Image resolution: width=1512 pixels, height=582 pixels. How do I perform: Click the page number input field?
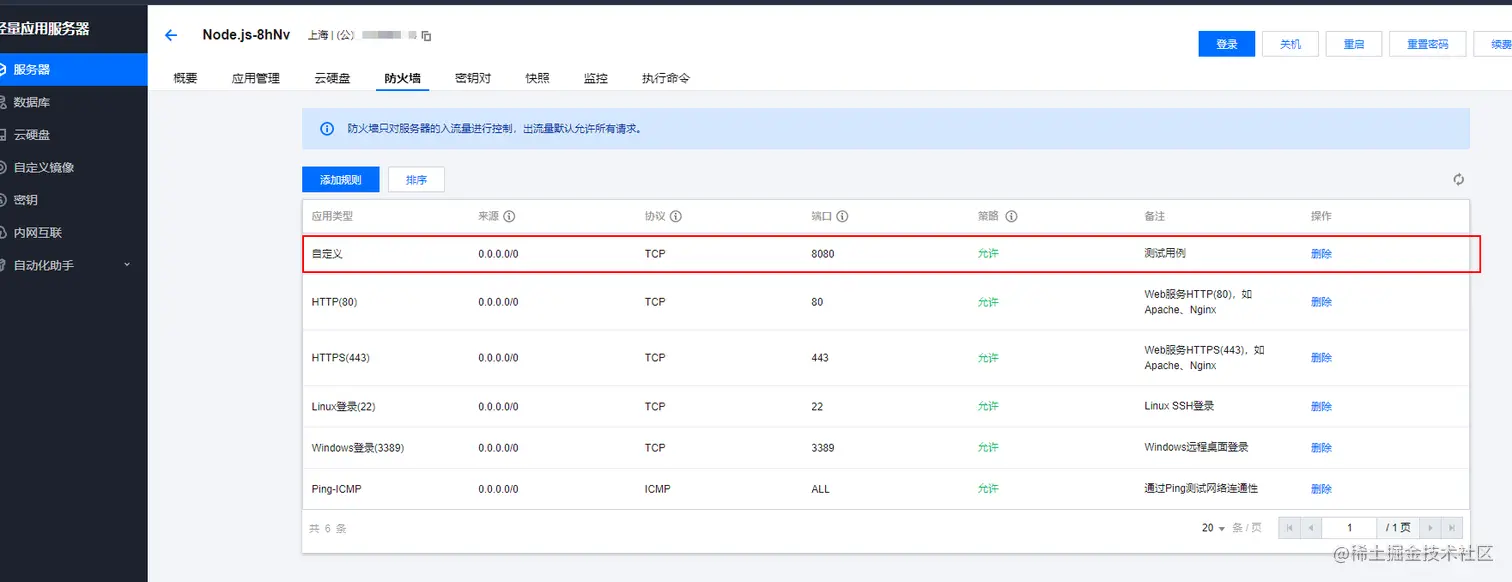point(1349,528)
